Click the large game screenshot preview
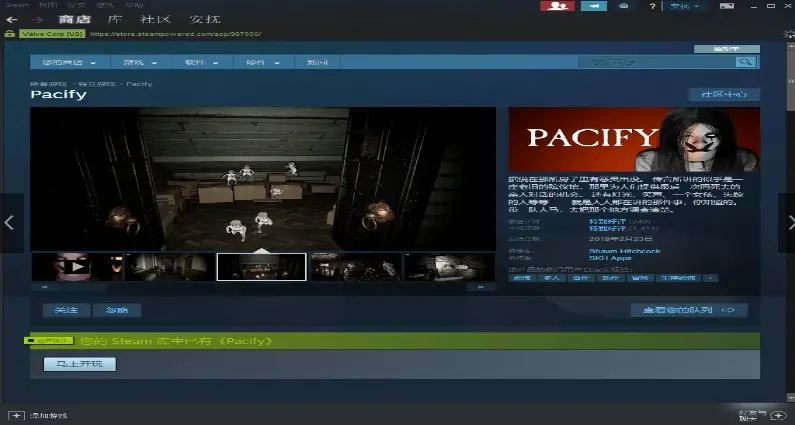The height and width of the screenshot is (425, 795). [x=263, y=179]
